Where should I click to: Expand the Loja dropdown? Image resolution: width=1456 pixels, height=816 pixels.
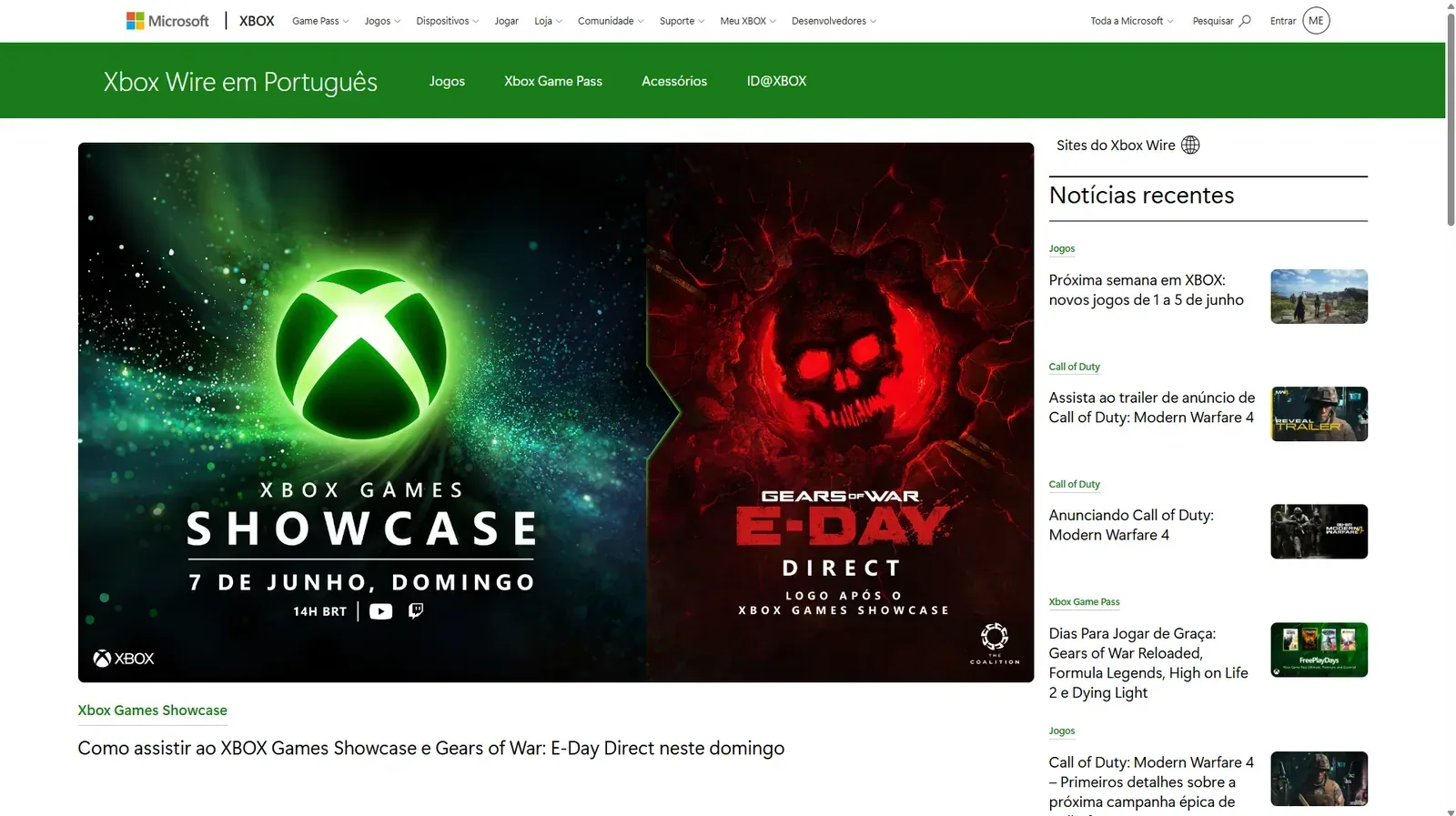tap(548, 21)
